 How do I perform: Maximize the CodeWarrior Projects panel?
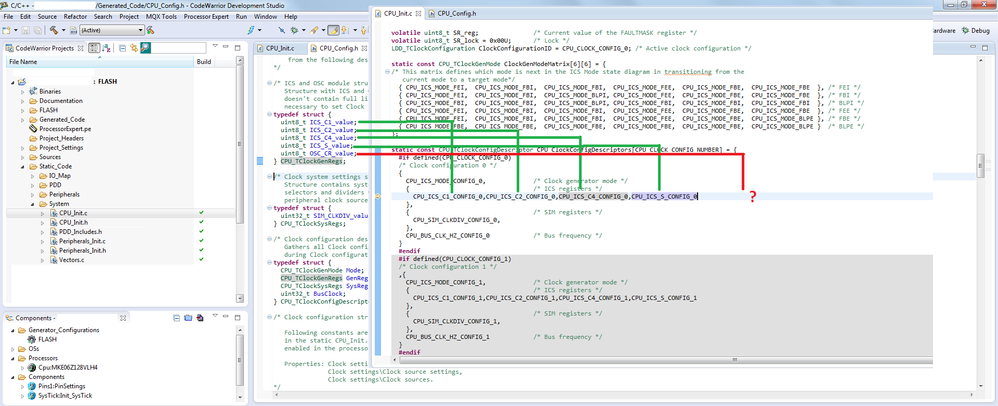pos(237,48)
